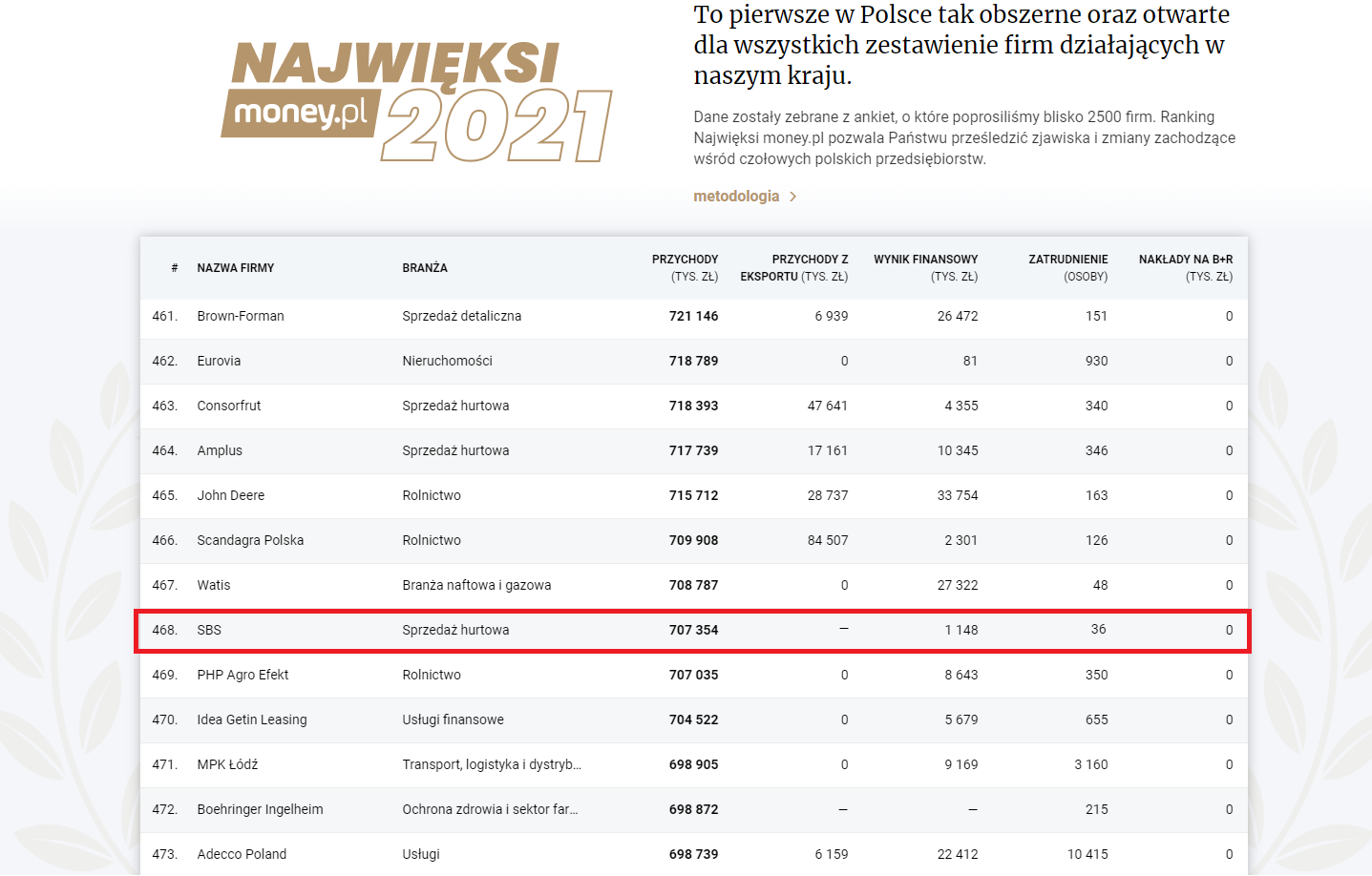Click Sprzedaż detaliczna industry cell
The width and height of the screenshot is (1372, 876).
(461, 316)
